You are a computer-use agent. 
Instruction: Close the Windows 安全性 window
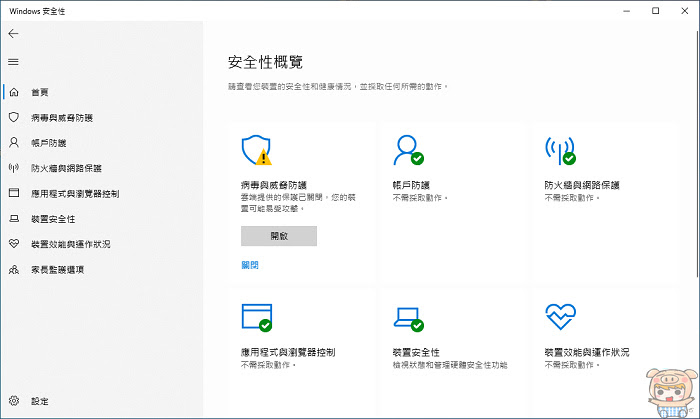[x=684, y=11]
